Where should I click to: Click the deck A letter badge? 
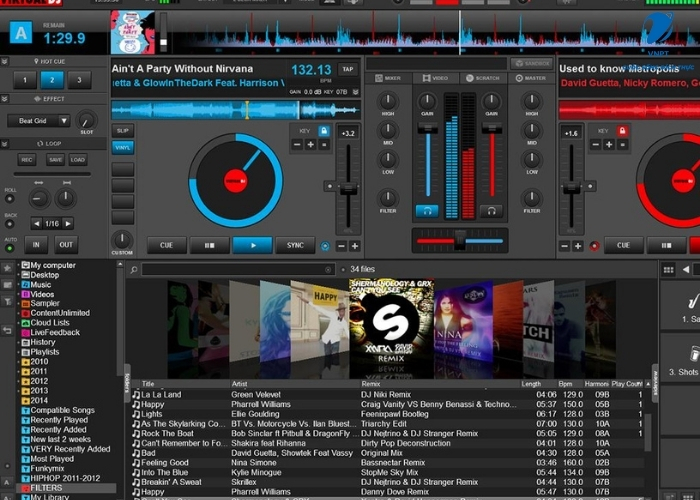tap(21, 33)
